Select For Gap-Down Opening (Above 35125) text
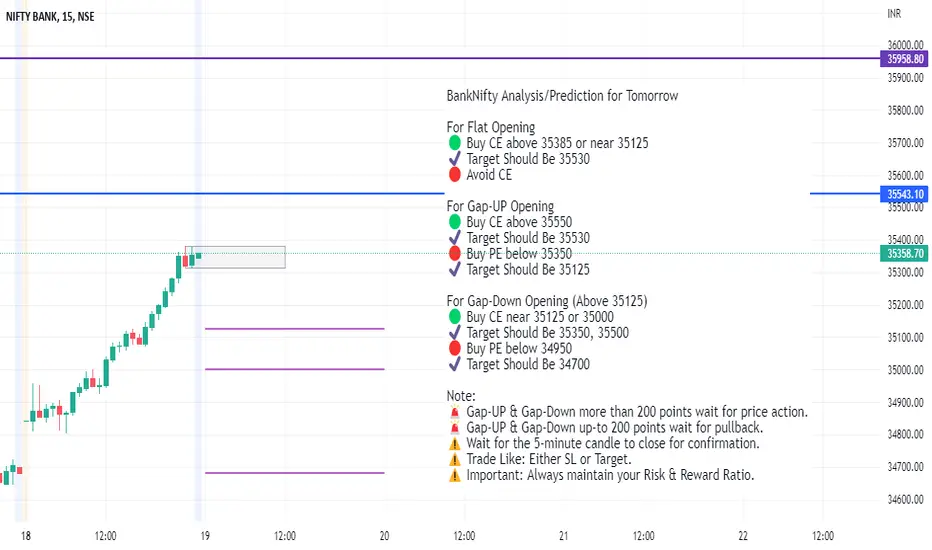The width and height of the screenshot is (932, 550). (x=547, y=301)
